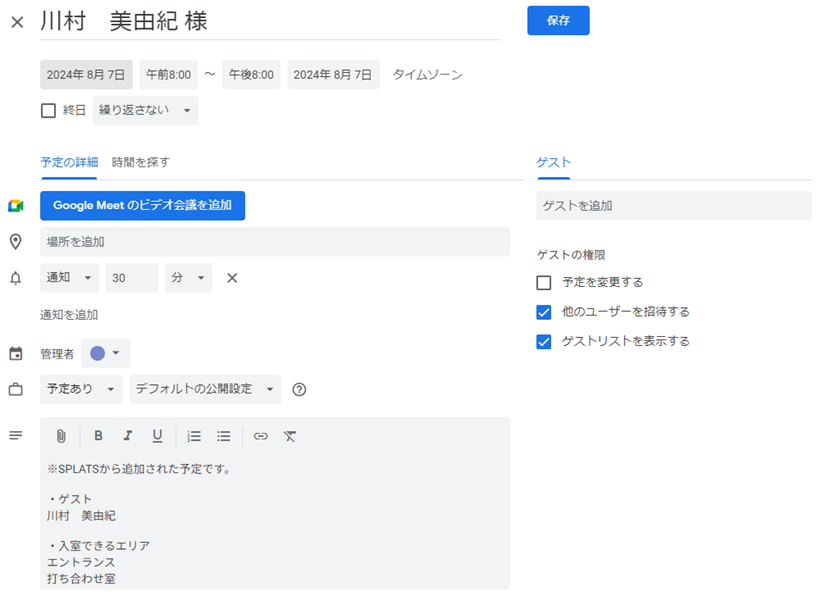Open the 繰り返さない recurrence dropdown
This screenshot has height=596, width=821.
143,110
